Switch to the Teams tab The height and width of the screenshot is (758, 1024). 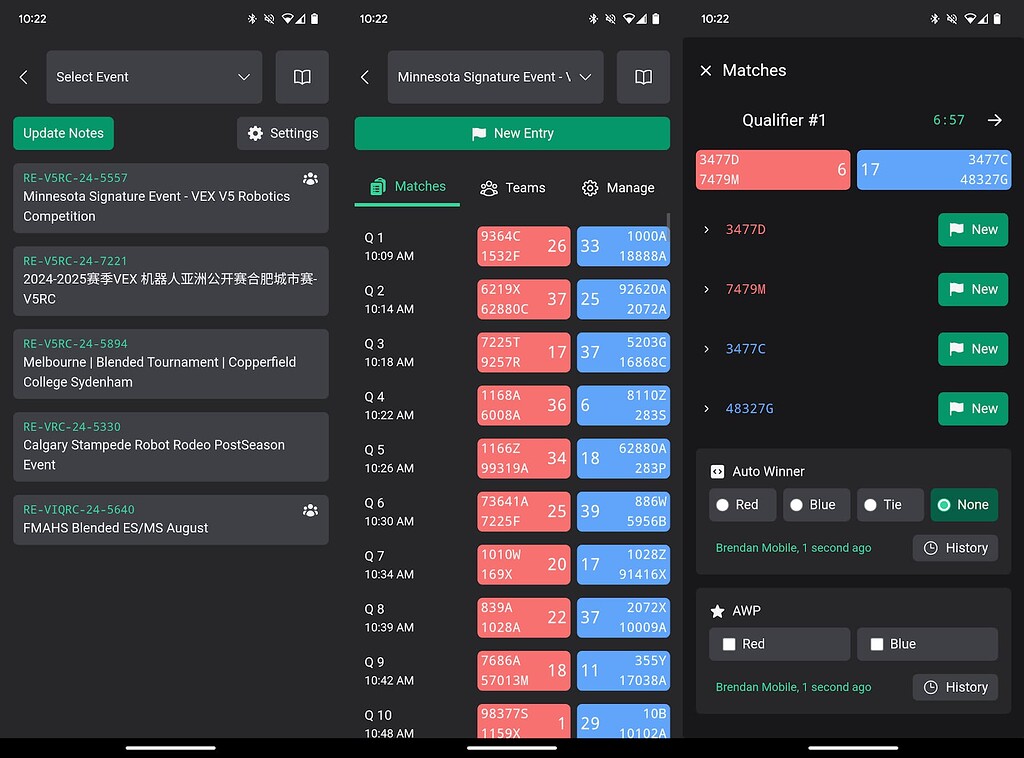tap(512, 187)
